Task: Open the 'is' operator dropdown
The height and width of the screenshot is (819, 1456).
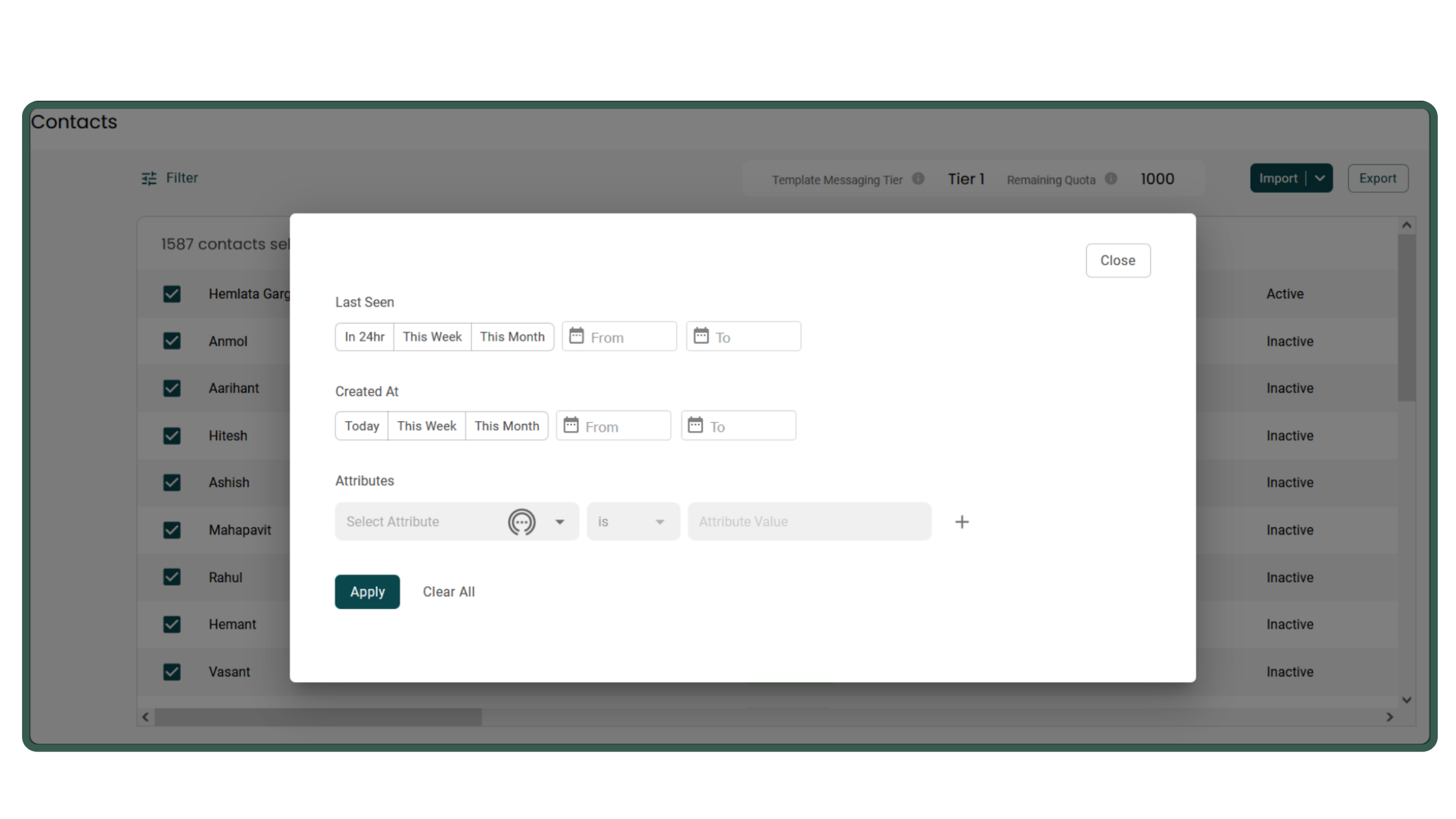Action: 633,522
